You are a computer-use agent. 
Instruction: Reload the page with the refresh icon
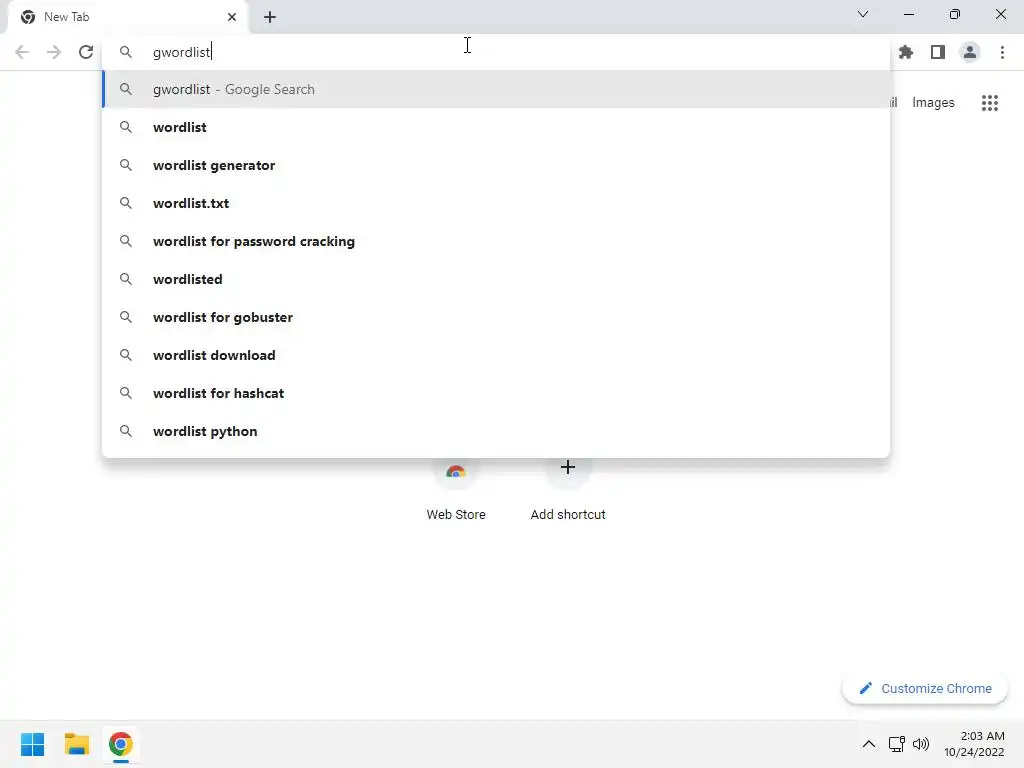pyautogui.click(x=86, y=52)
